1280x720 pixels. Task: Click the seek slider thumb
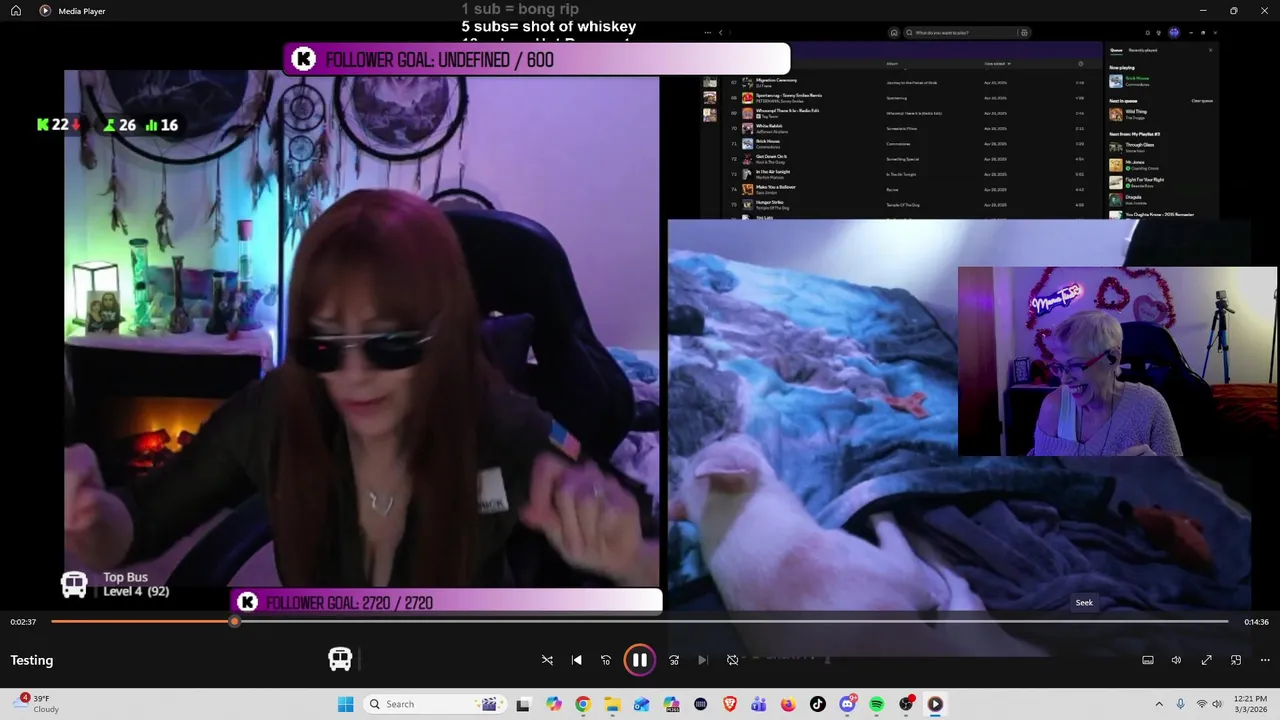tap(234, 621)
